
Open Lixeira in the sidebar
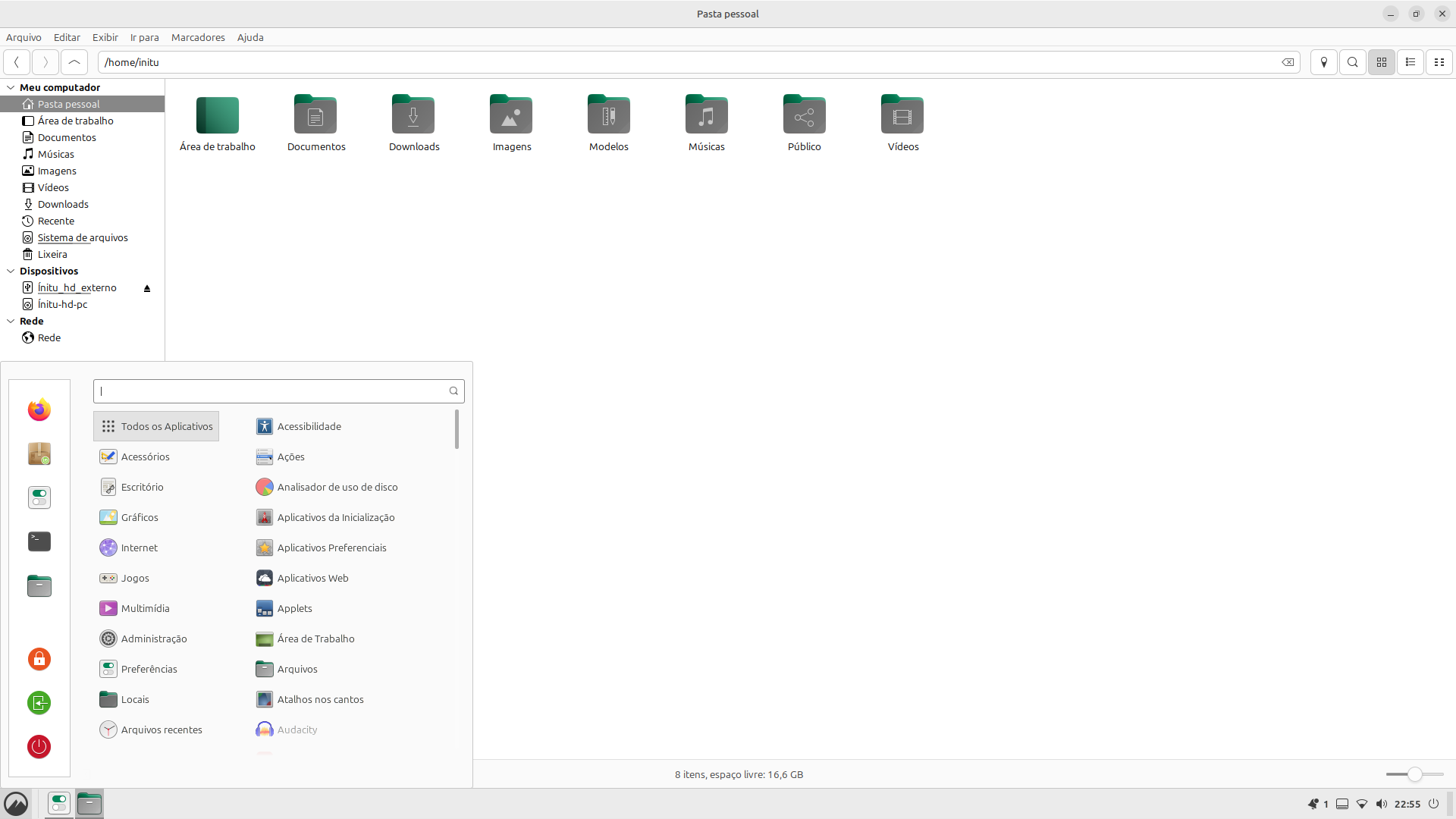(x=82, y=254)
